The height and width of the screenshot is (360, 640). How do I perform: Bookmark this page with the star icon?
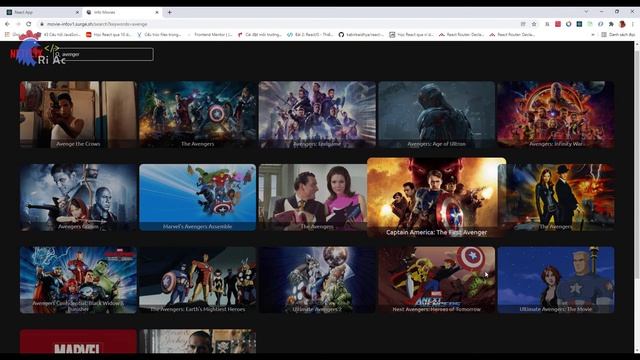pos(534,24)
